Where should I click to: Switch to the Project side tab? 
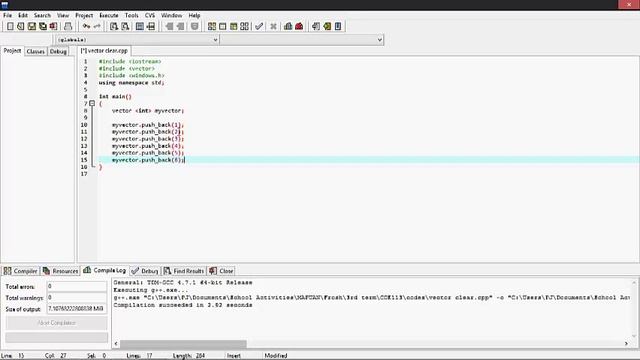tap(12, 51)
